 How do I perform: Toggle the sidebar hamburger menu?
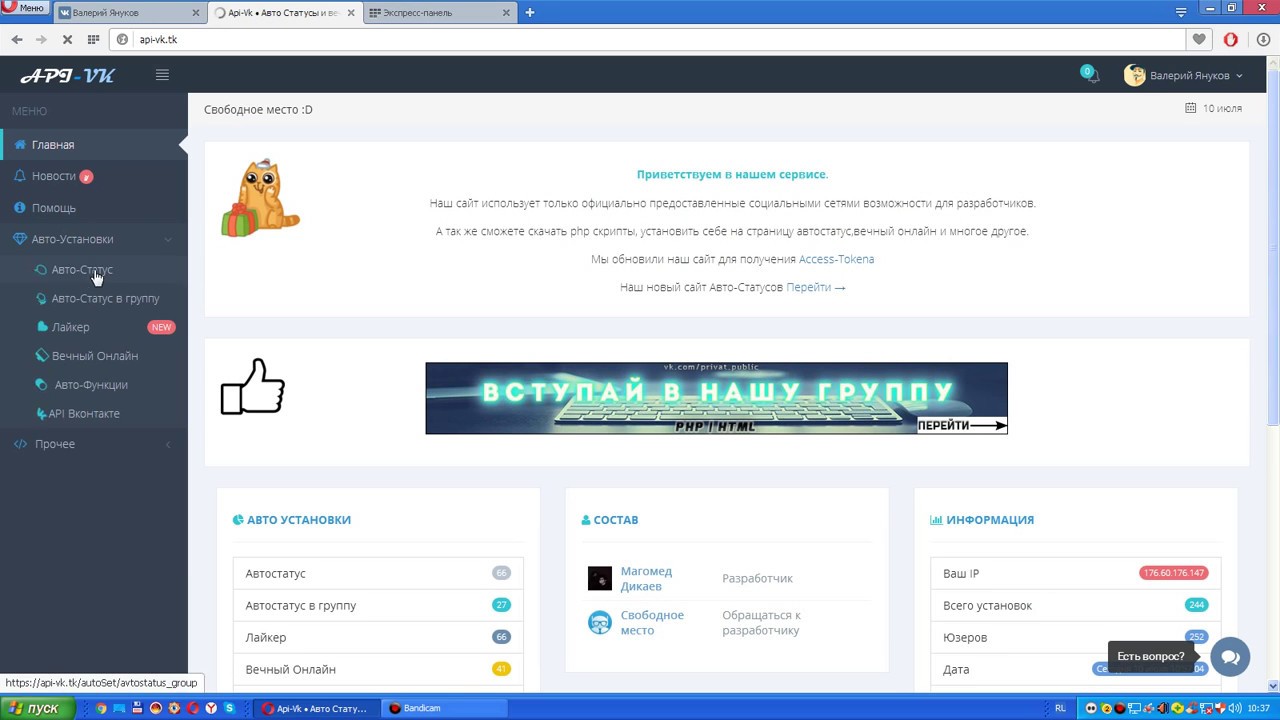162,75
